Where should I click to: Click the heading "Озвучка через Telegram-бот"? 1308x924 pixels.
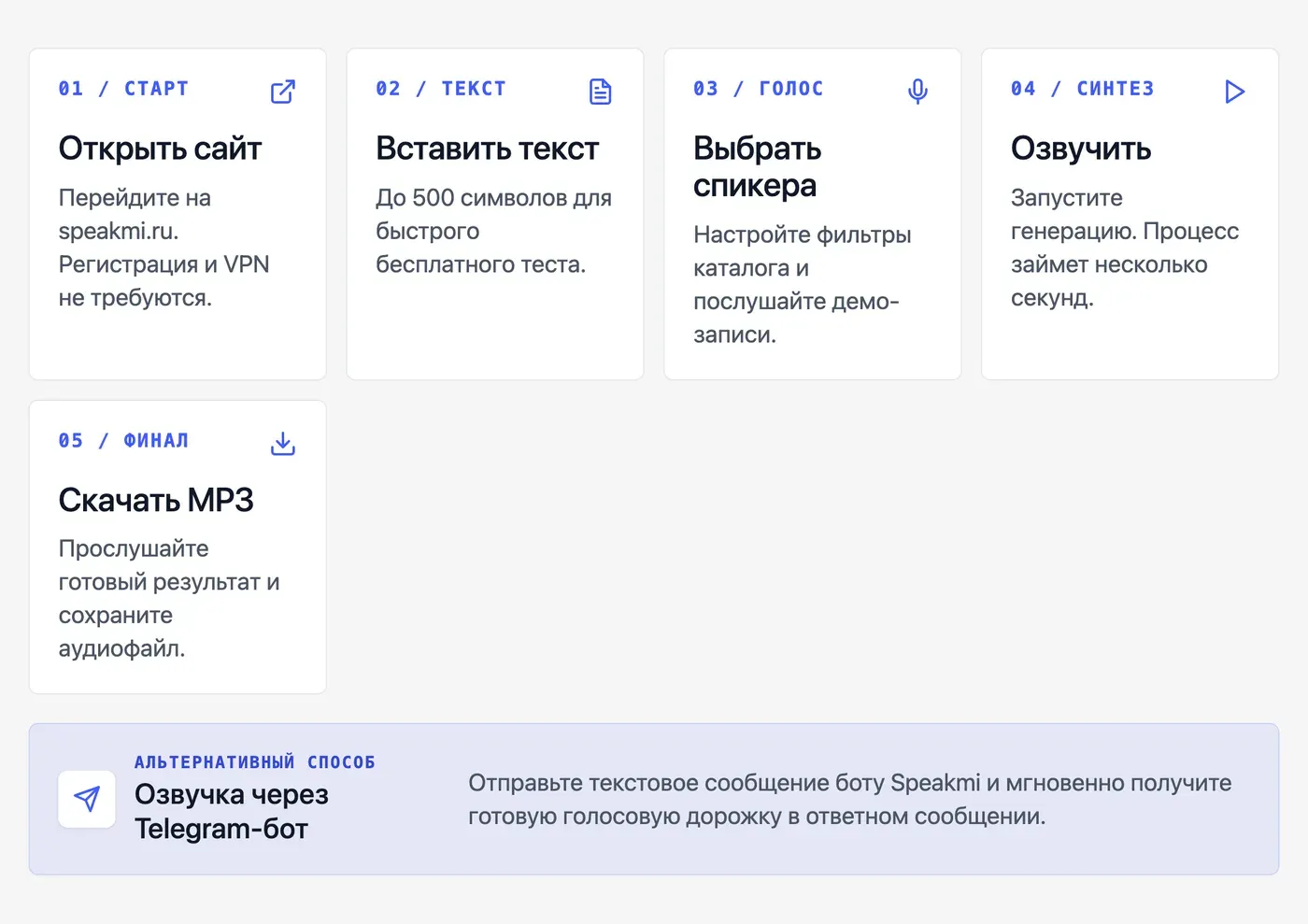pyautogui.click(x=232, y=811)
